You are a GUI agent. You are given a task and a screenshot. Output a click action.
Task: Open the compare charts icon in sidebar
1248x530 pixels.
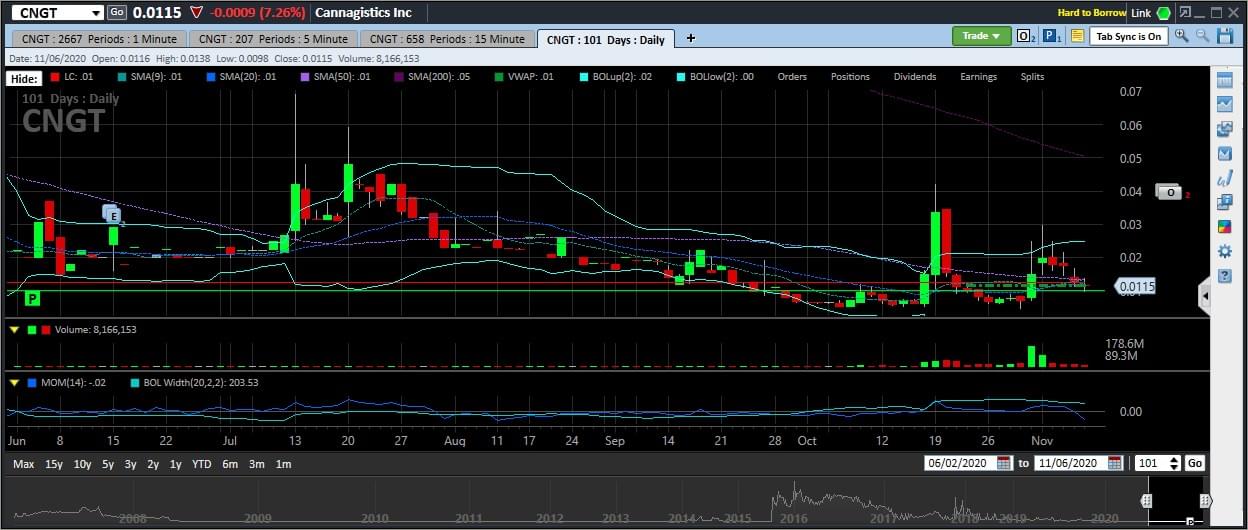click(x=1225, y=129)
